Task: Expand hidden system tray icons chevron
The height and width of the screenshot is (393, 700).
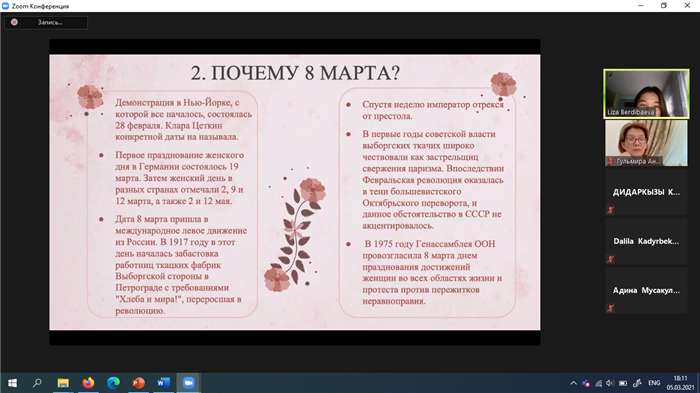Action: [574, 383]
